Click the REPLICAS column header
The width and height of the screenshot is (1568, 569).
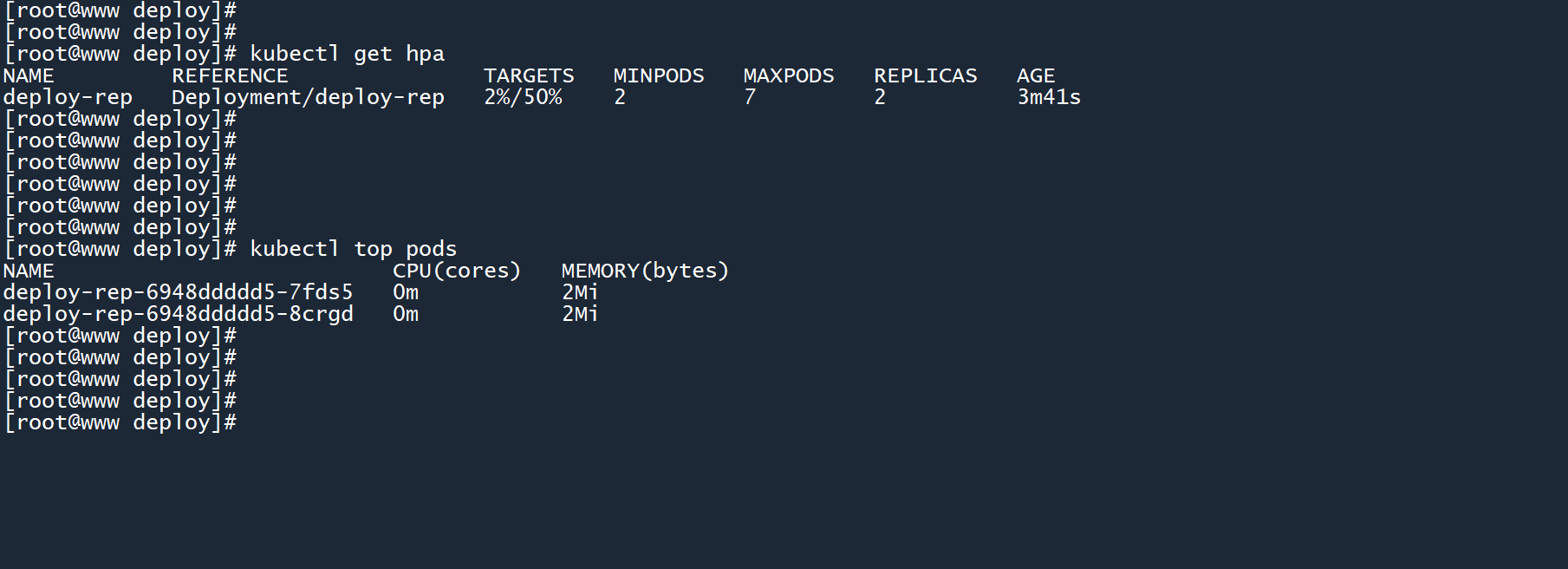[x=925, y=76]
